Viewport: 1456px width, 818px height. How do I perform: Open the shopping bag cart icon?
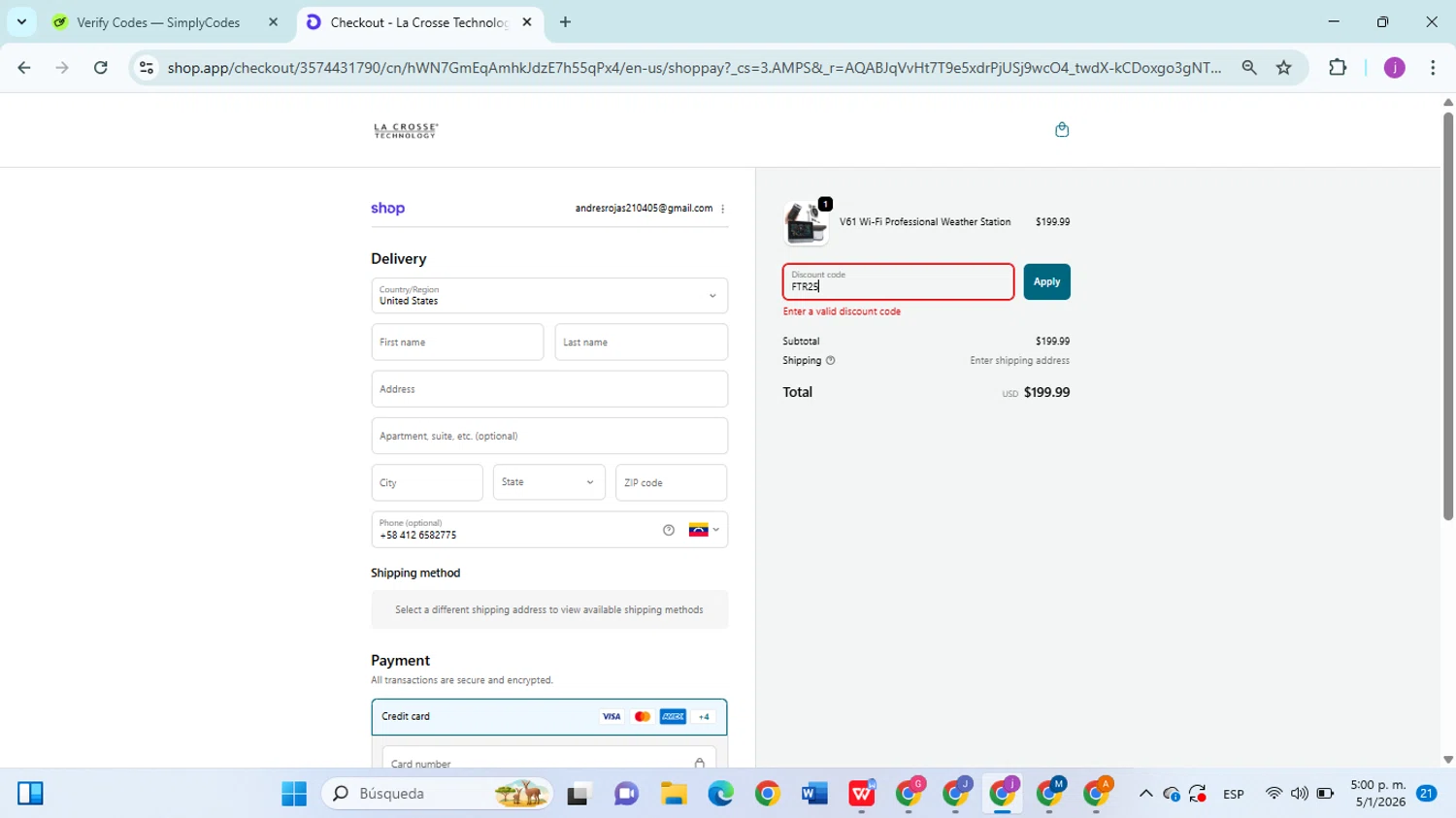(1062, 129)
